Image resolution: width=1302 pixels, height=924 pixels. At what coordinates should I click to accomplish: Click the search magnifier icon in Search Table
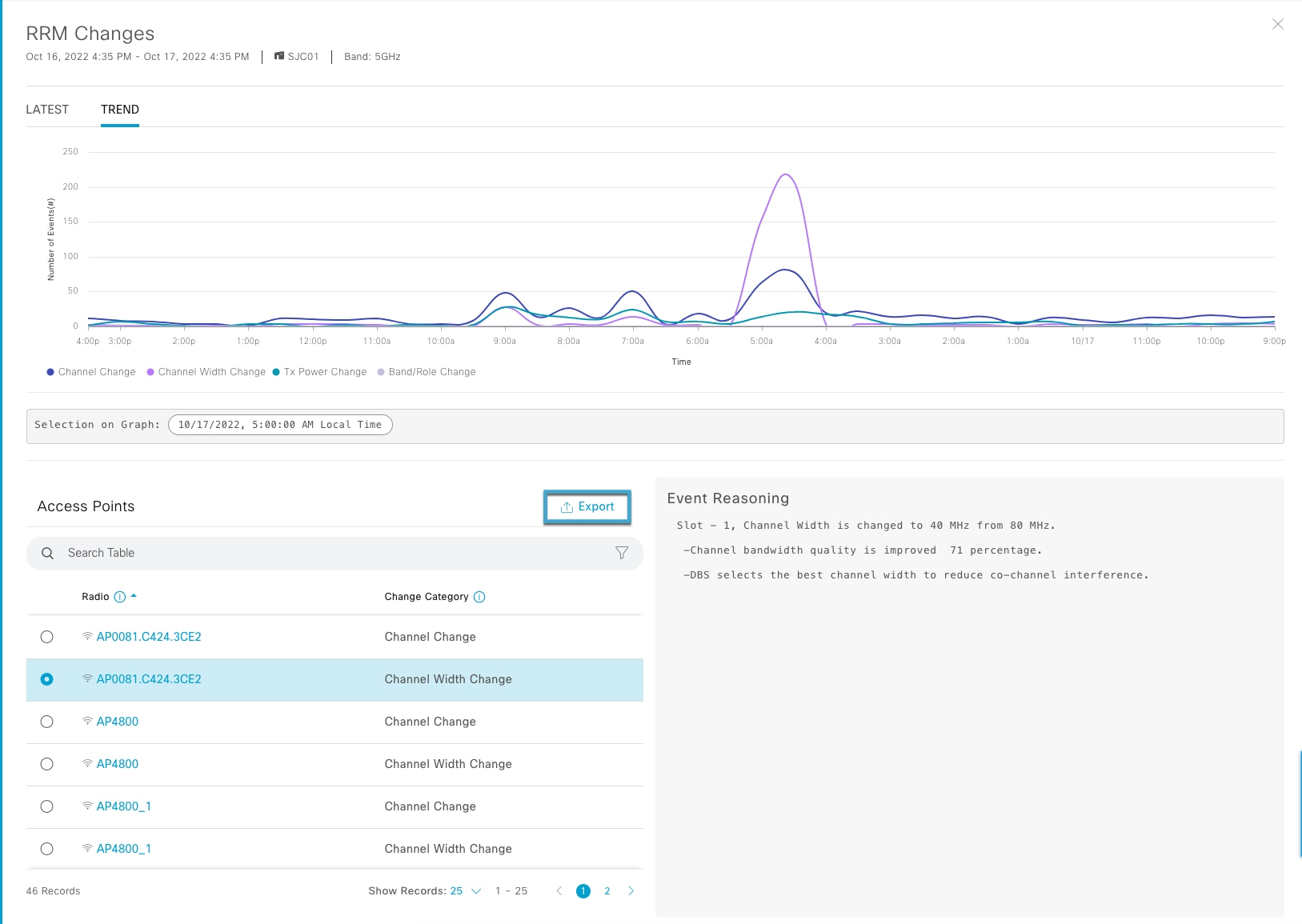coord(47,553)
